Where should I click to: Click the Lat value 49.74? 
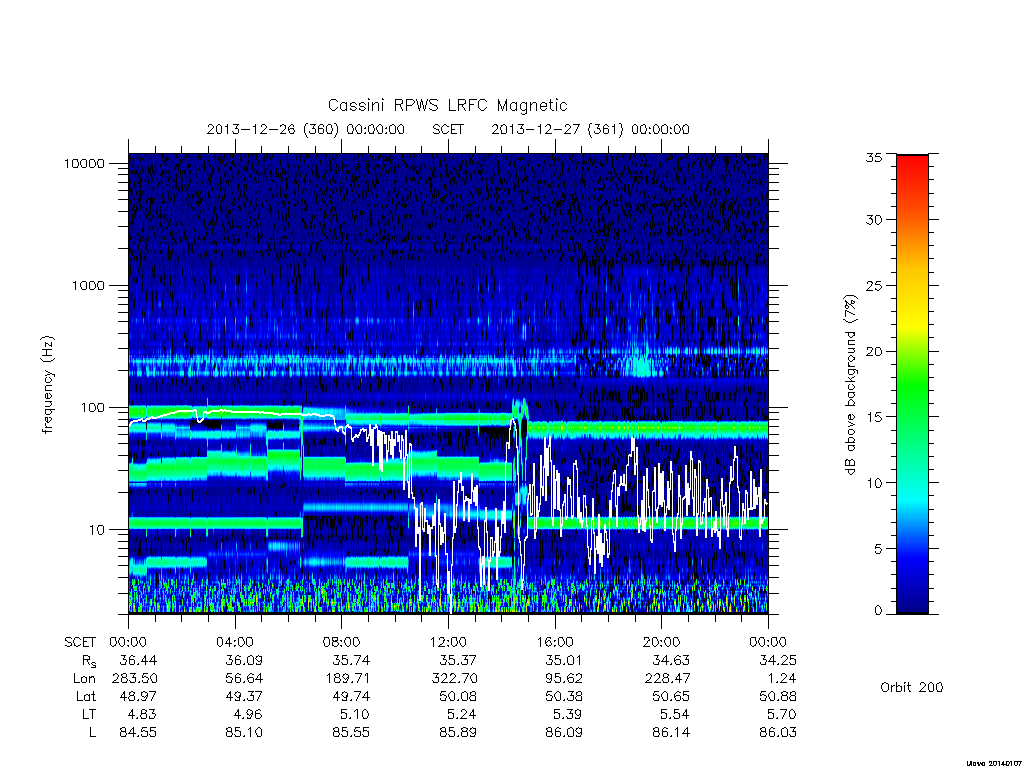coord(351,696)
